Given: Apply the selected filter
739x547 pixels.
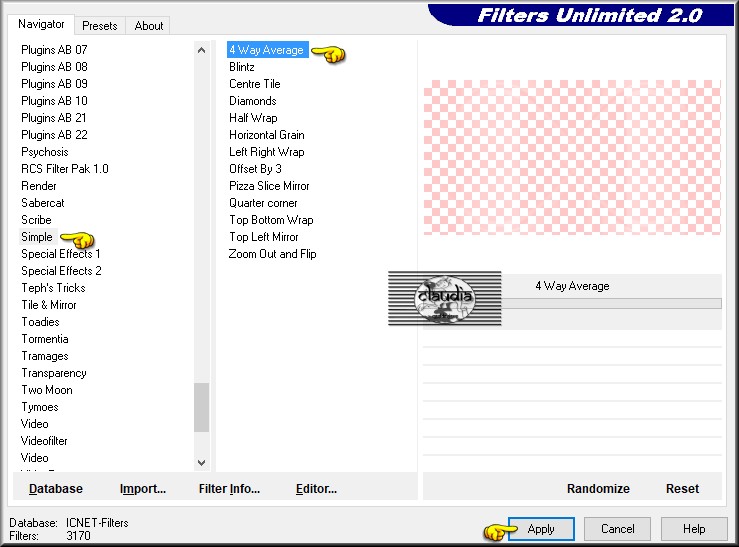Looking at the screenshot, I should pos(541,529).
